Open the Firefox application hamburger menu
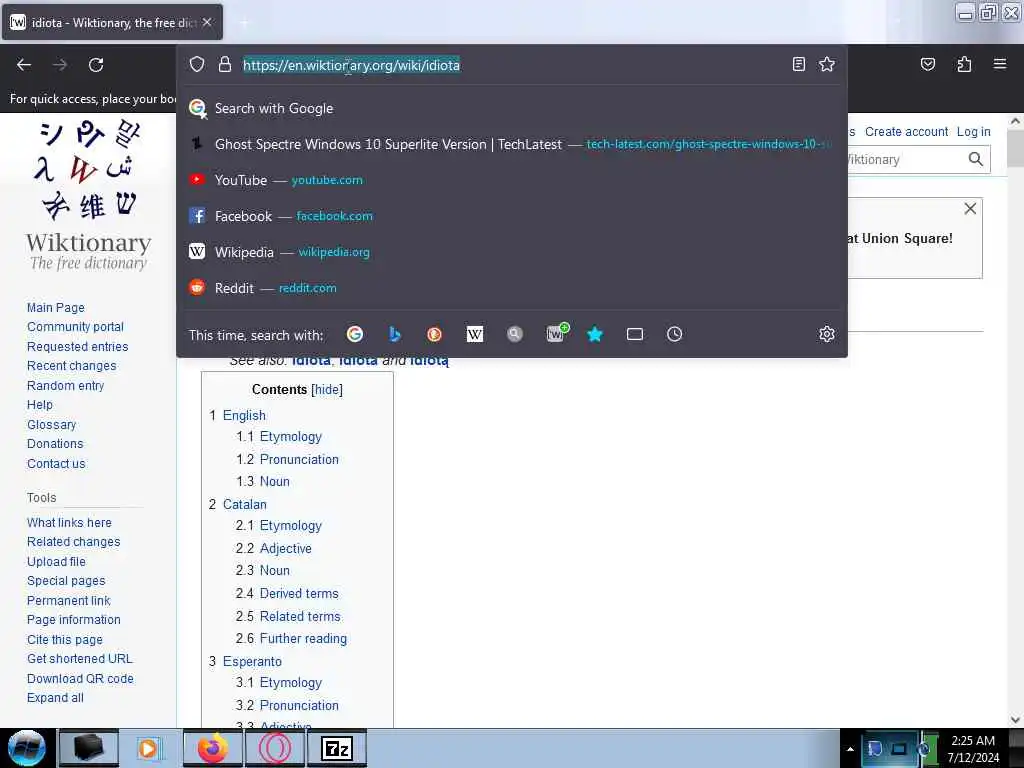Image resolution: width=1024 pixels, height=768 pixels. click(999, 64)
